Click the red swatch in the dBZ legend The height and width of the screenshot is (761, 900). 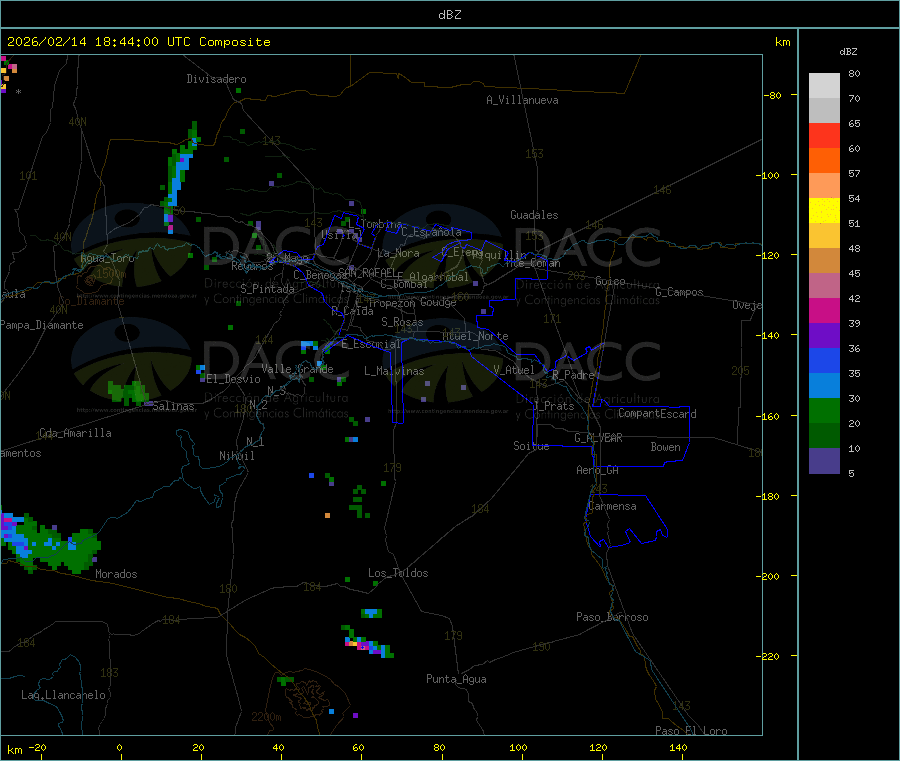(824, 135)
